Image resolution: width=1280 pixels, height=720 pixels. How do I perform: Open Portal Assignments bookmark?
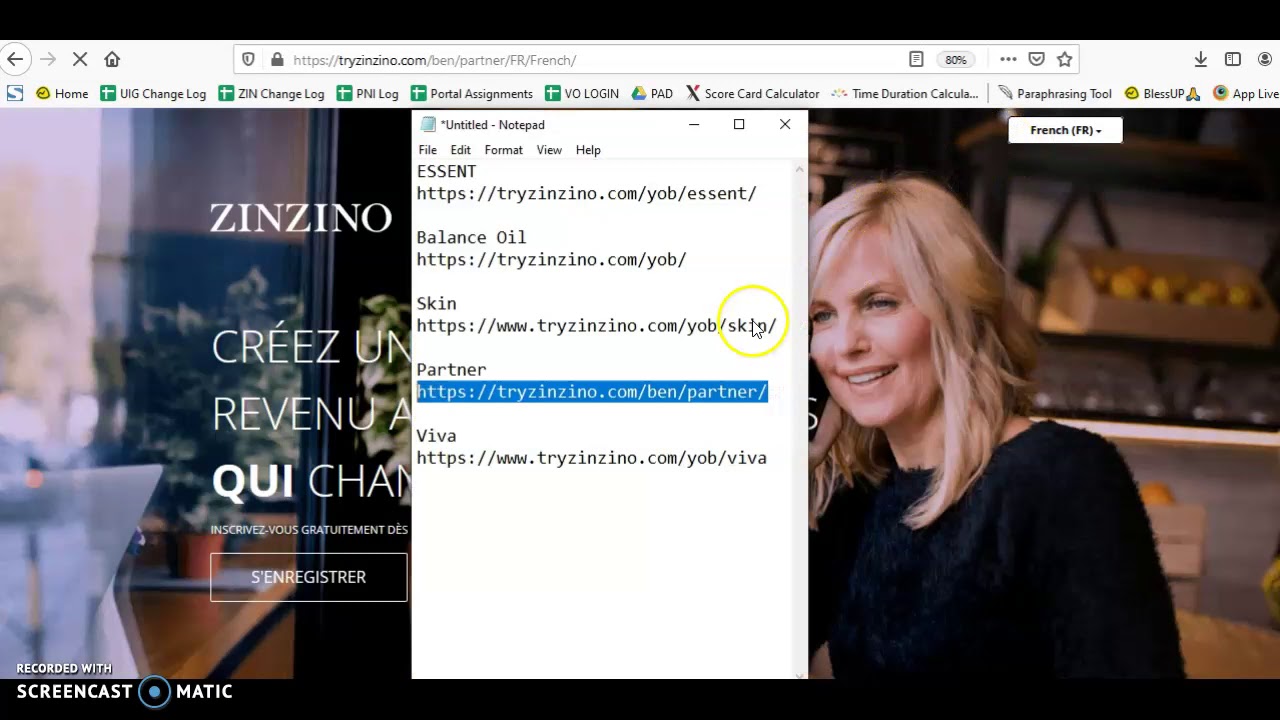click(471, 94)
